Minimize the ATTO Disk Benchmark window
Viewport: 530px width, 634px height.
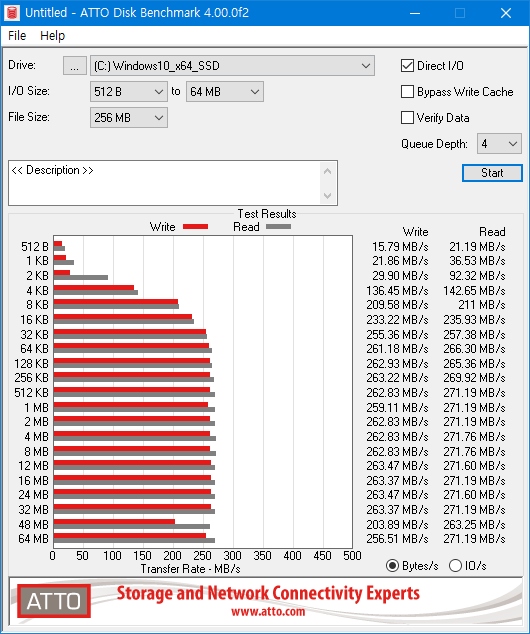tap(415, 13)
